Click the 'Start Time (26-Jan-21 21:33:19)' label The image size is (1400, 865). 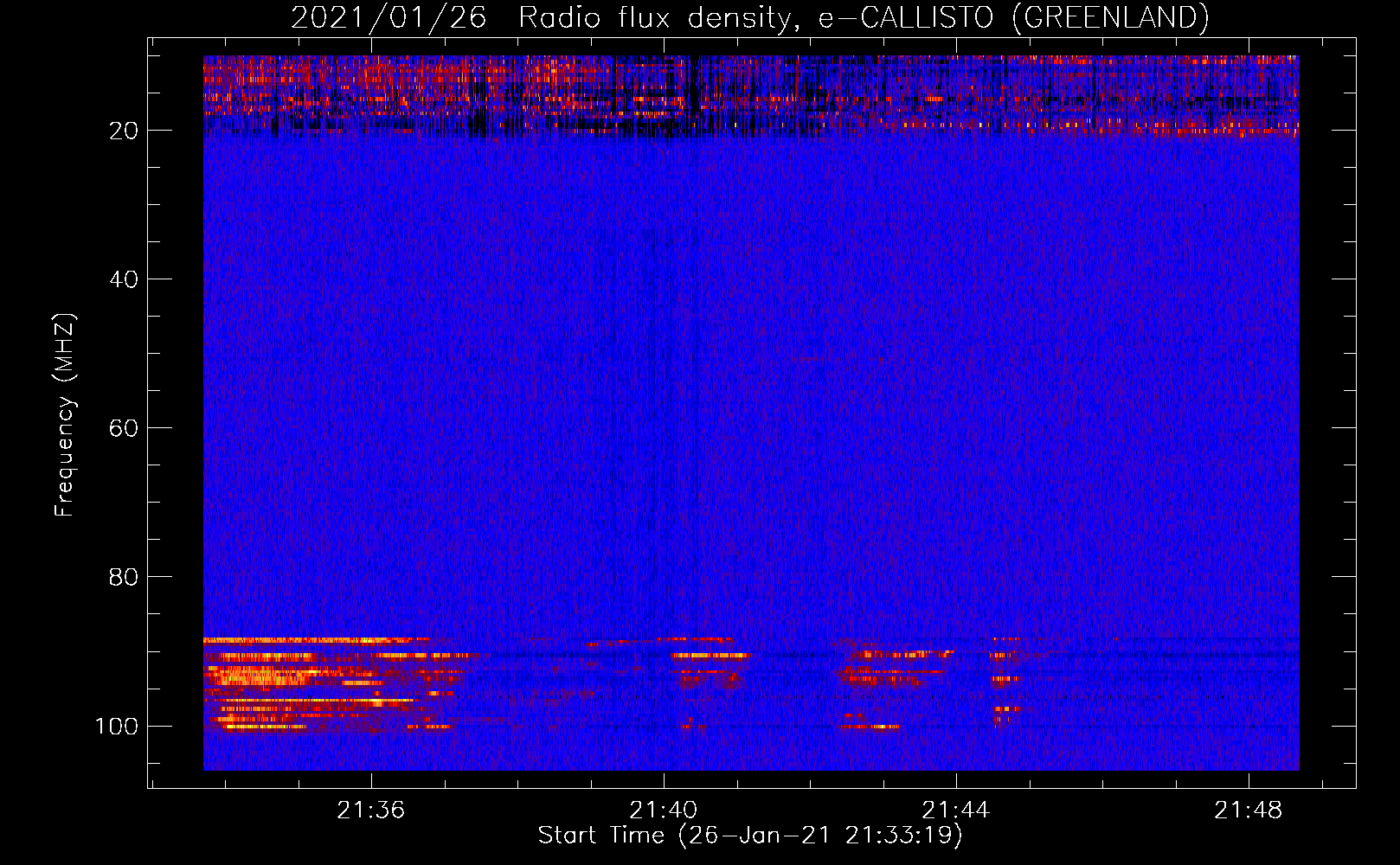(750, 836)
